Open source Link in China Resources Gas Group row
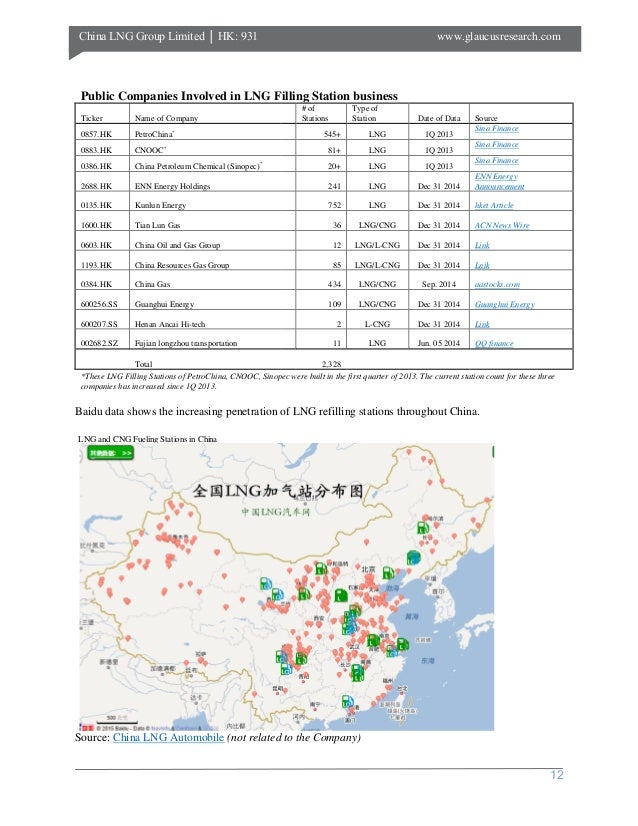This screenshot has height=826, width=638. tap(482, 266)
